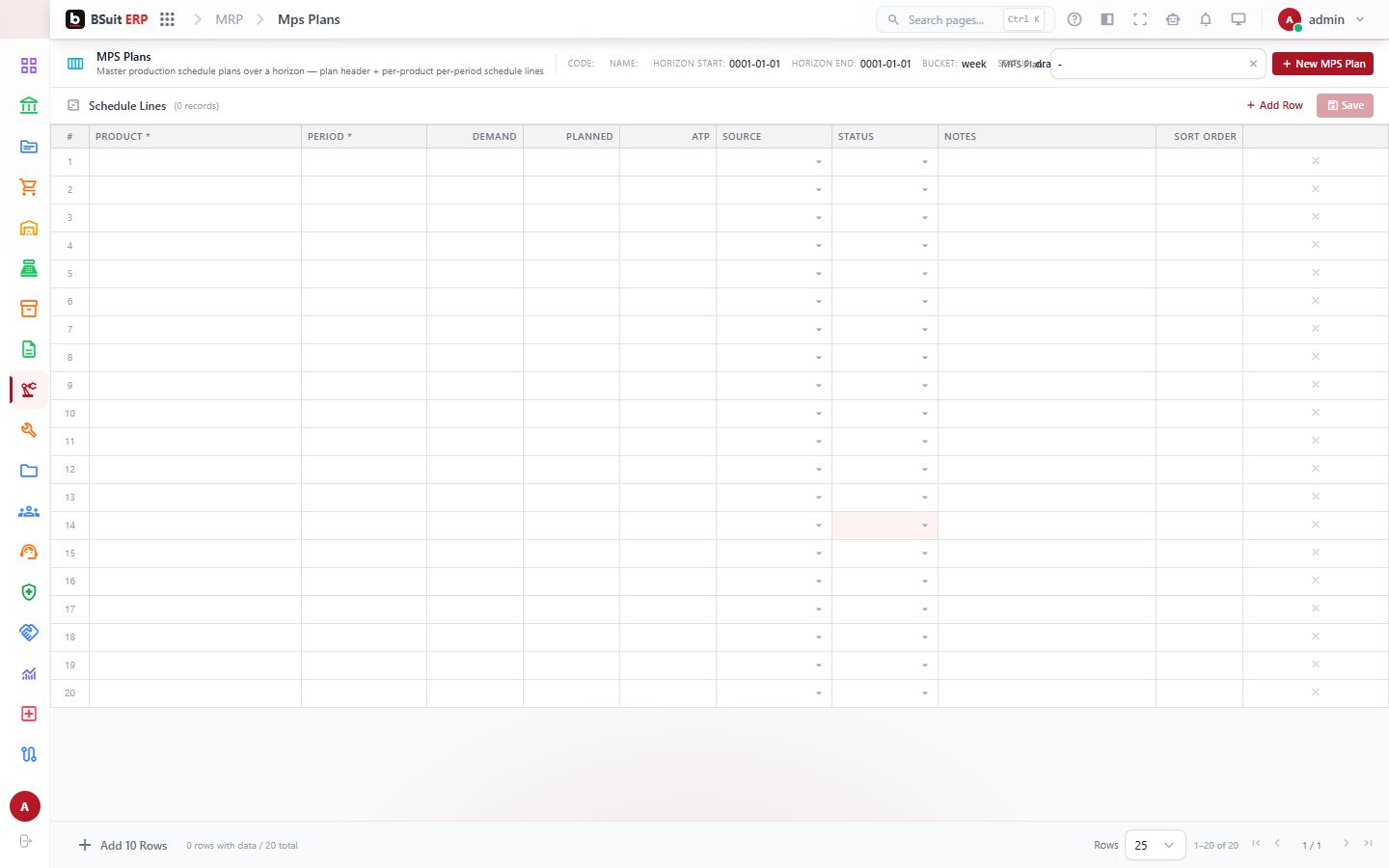Open Source dropdown in row 5
The height and width of the screenshot is (868, 1389).
818,274
